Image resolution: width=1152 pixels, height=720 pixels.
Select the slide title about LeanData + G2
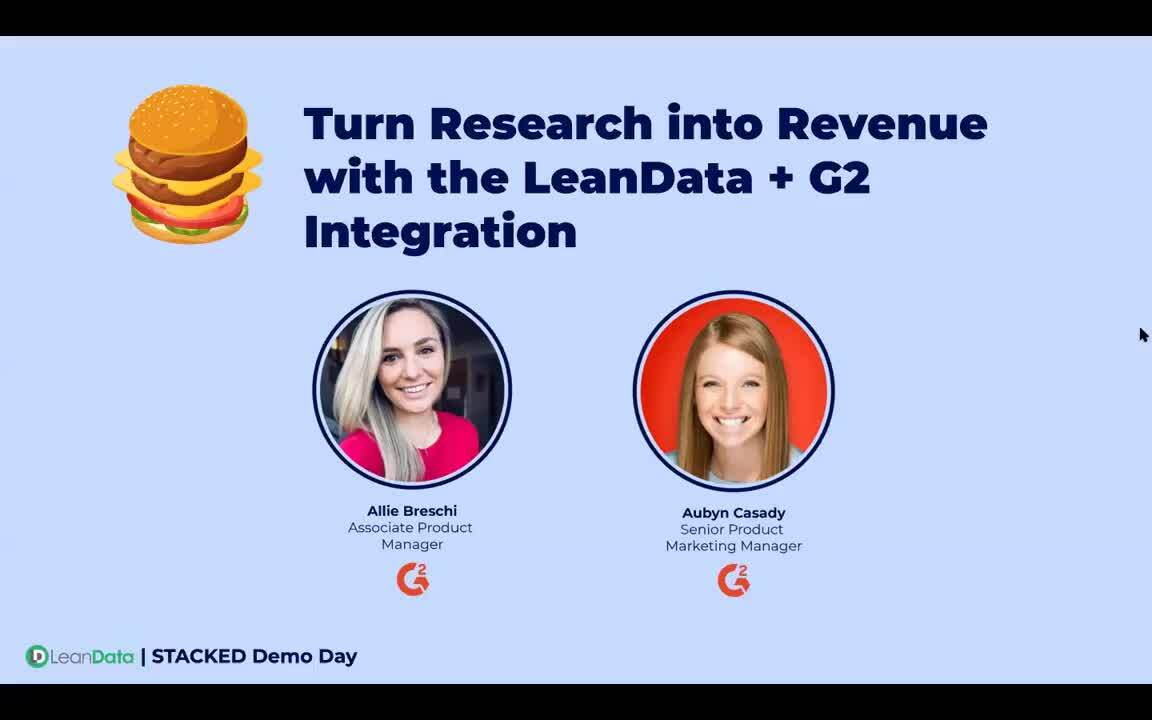645,177
